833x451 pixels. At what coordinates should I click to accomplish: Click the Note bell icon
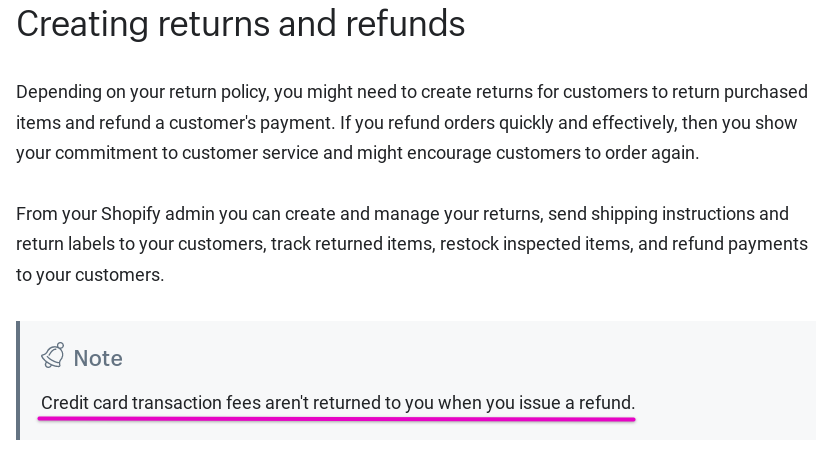pos(53,356)
